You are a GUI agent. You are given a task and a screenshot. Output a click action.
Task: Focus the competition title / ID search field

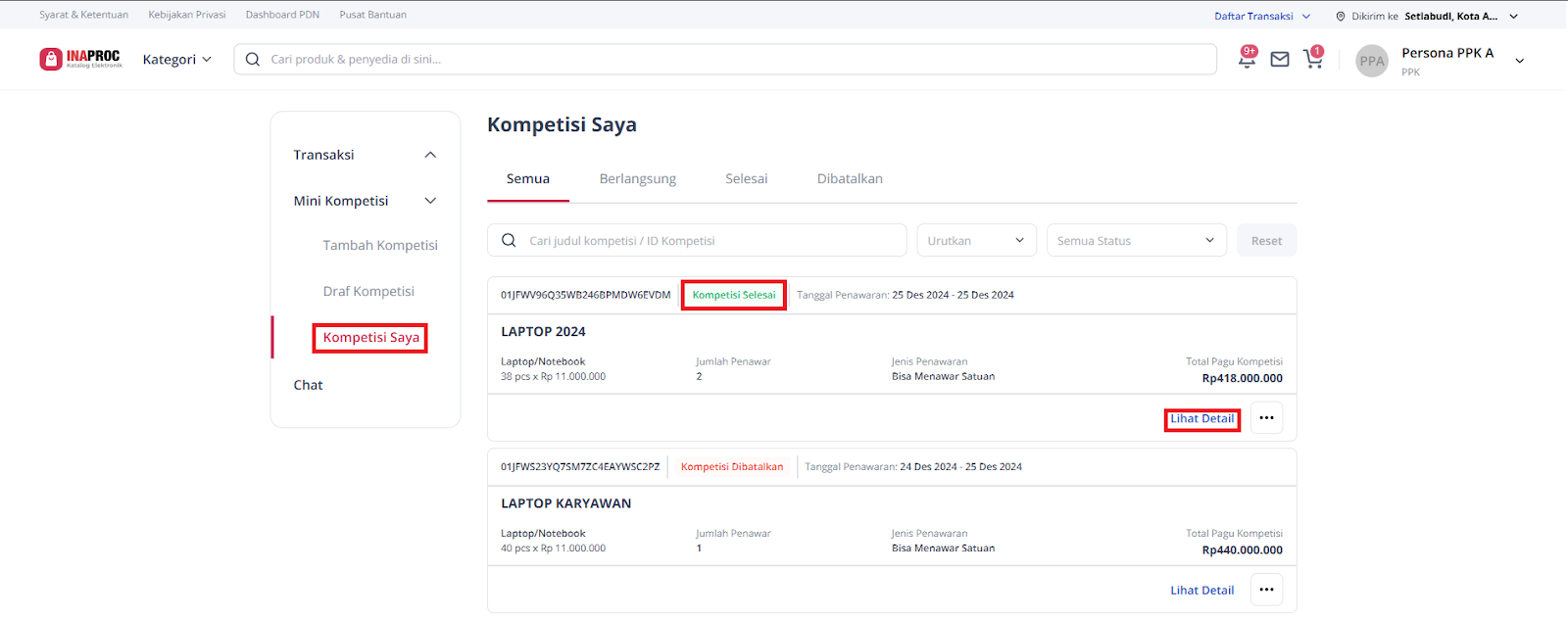point(697,240)
